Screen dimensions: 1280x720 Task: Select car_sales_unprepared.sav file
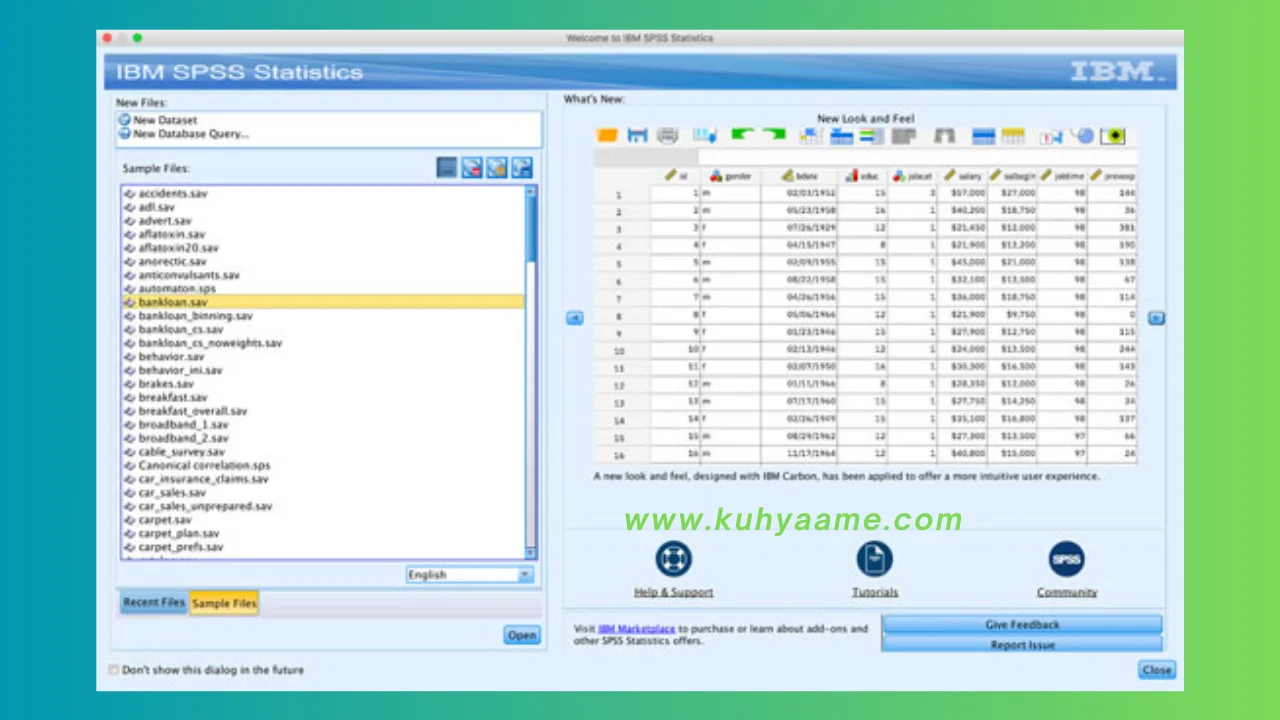(322, 506)
